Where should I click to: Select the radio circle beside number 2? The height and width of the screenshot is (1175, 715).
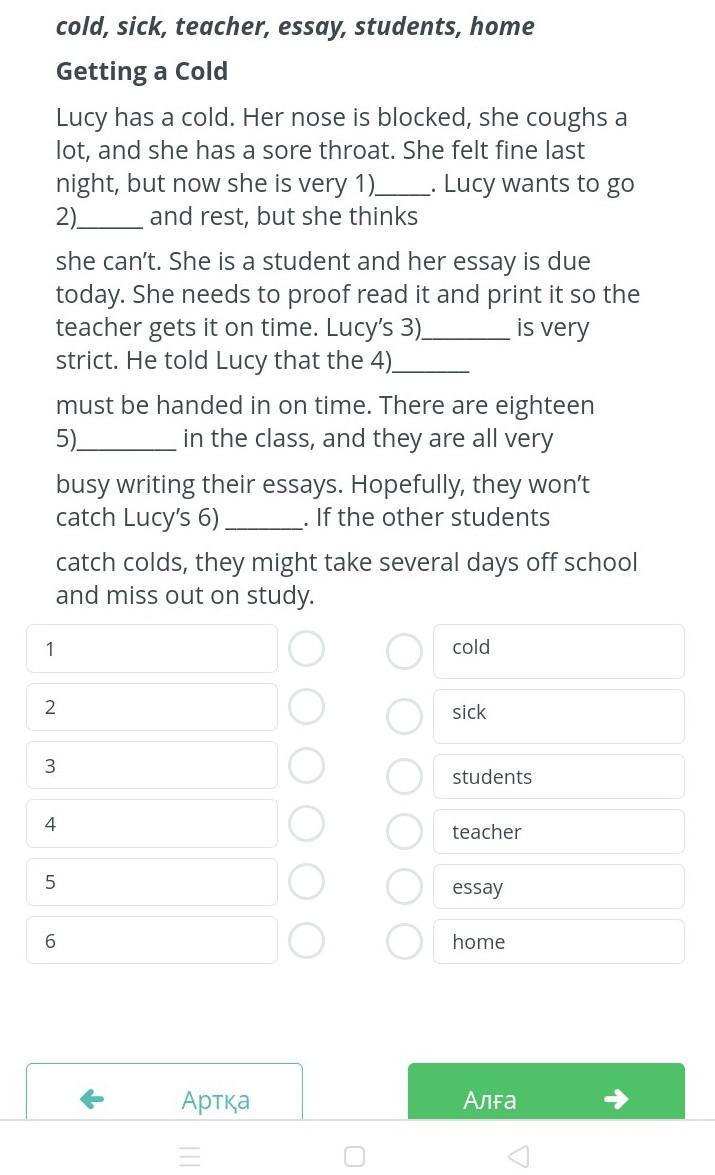[x=306, y=707]
